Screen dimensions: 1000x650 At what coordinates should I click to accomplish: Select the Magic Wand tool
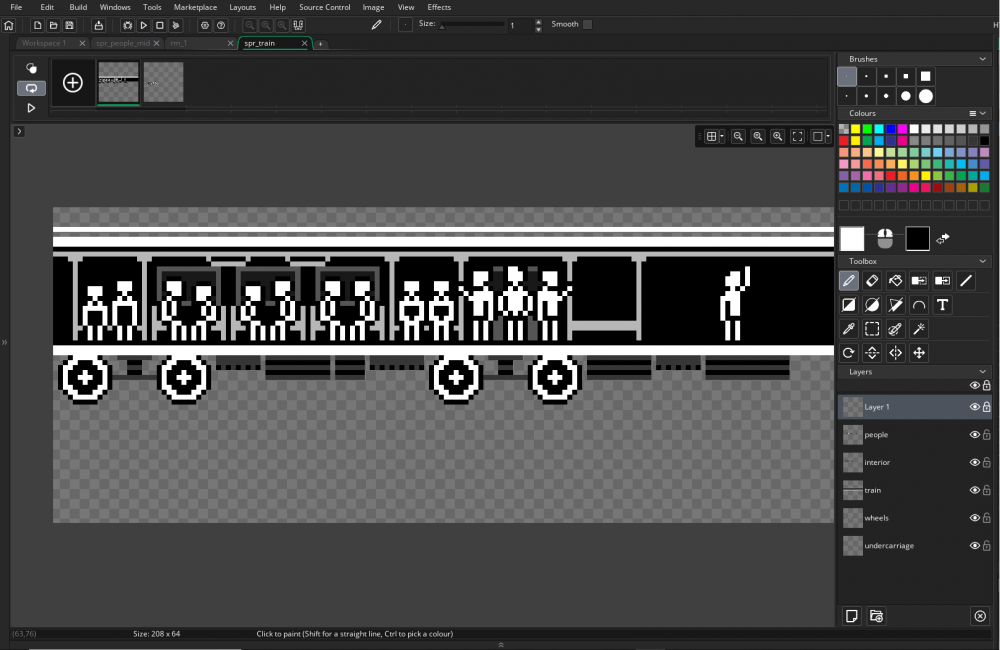click(x=919, y=328)
